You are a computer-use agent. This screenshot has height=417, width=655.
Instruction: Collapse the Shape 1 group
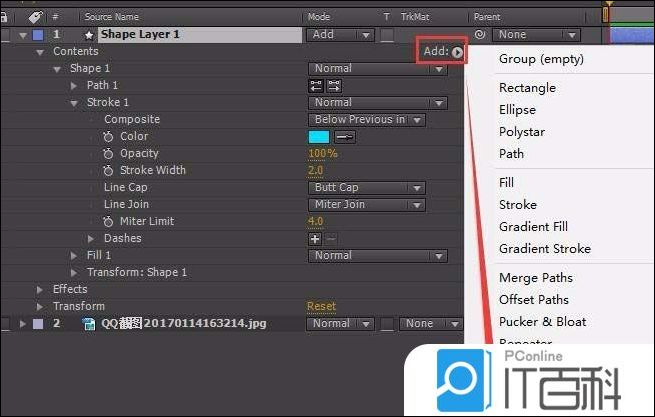(x=57, y=69)
